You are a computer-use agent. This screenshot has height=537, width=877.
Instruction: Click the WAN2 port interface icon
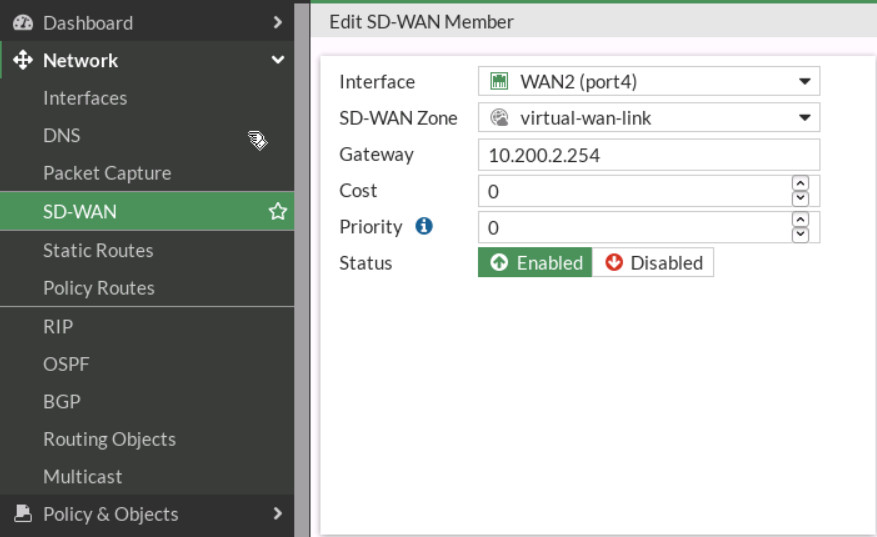coord(499,81)
